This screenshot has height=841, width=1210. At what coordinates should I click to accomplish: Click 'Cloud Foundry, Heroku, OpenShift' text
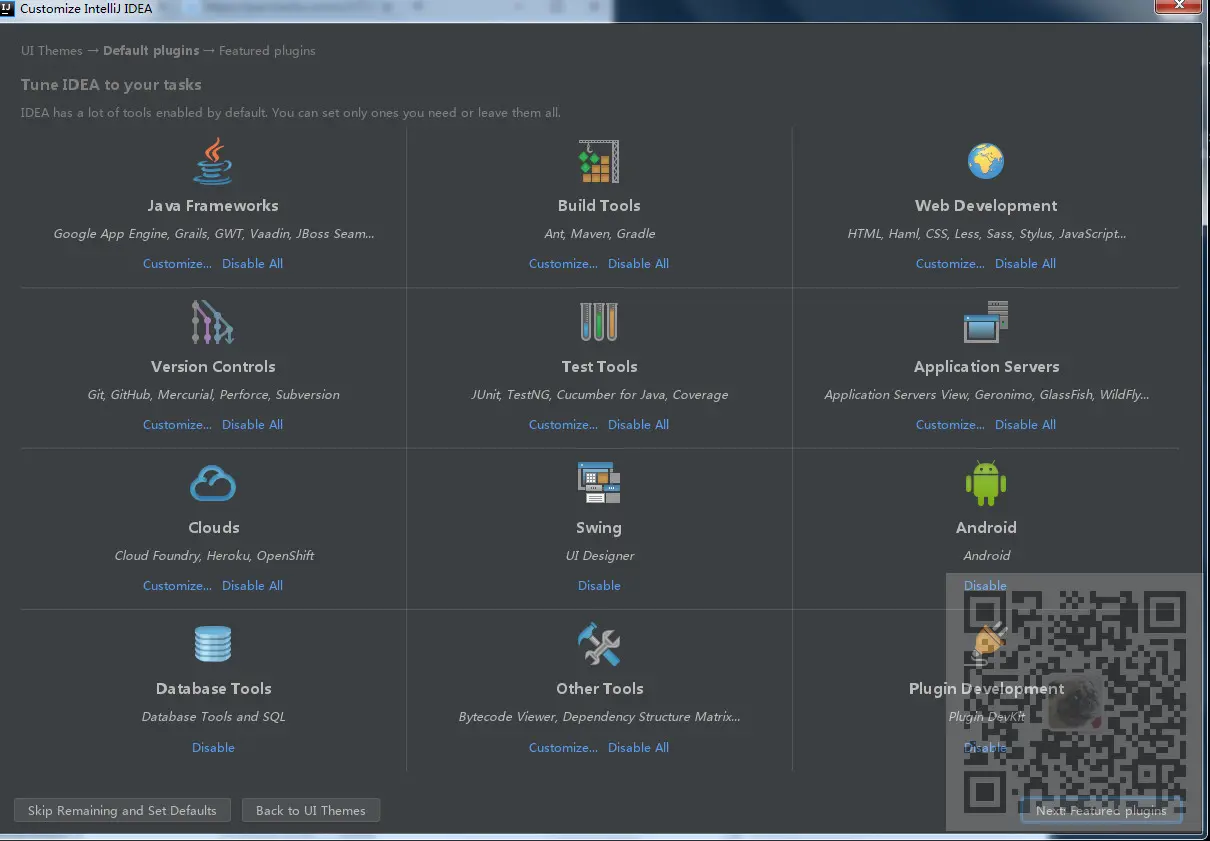(x=214, y=556)
